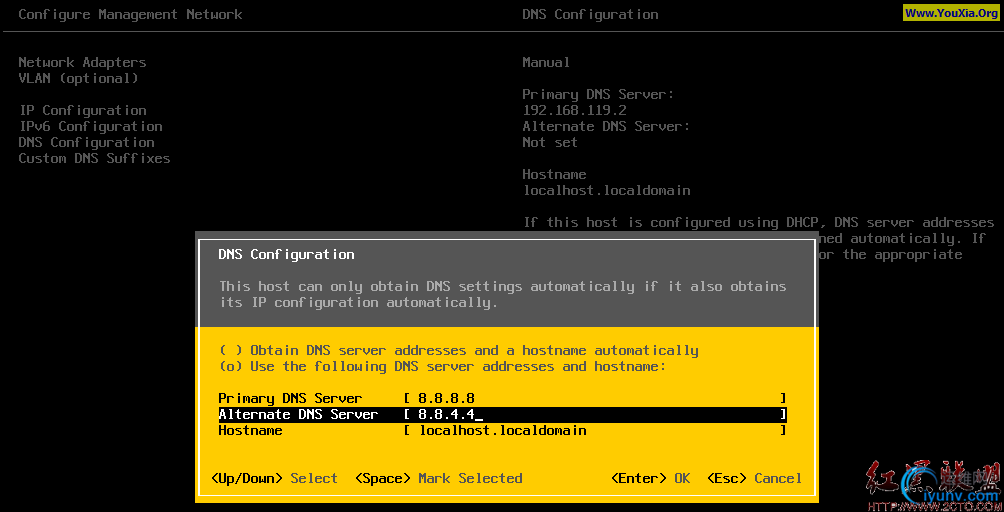Click the Alternate DNS Server: label in right panel

[x=606, y=126]
